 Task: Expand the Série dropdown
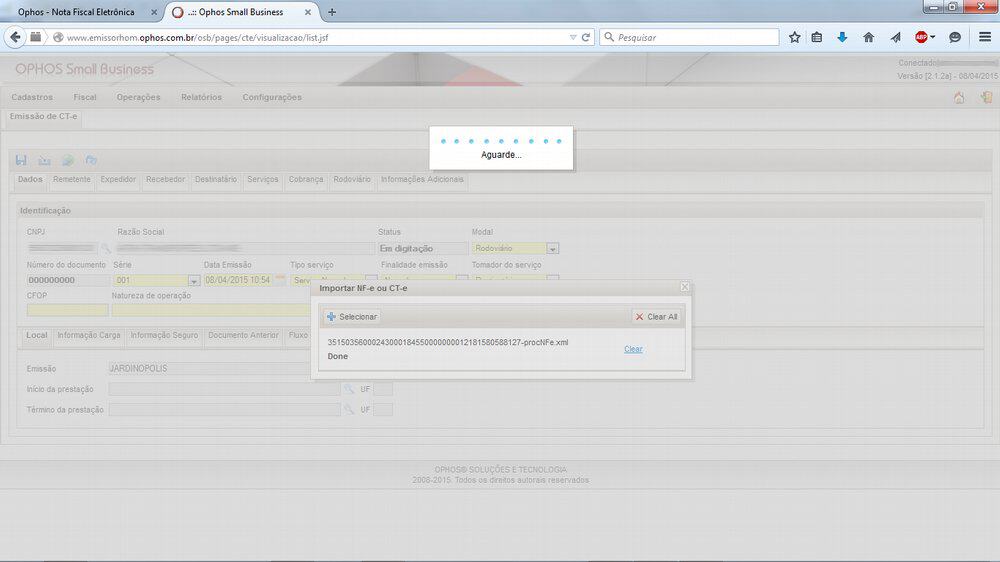point(194,281)
